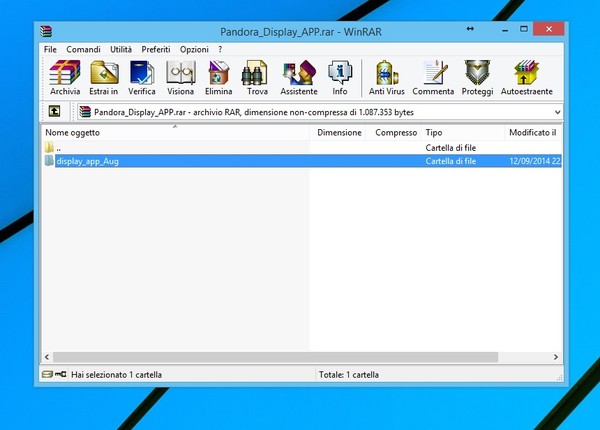Click the Archivia toolbar icon
The width and height of the screenshot is (600, 430).
pos(65,78)
